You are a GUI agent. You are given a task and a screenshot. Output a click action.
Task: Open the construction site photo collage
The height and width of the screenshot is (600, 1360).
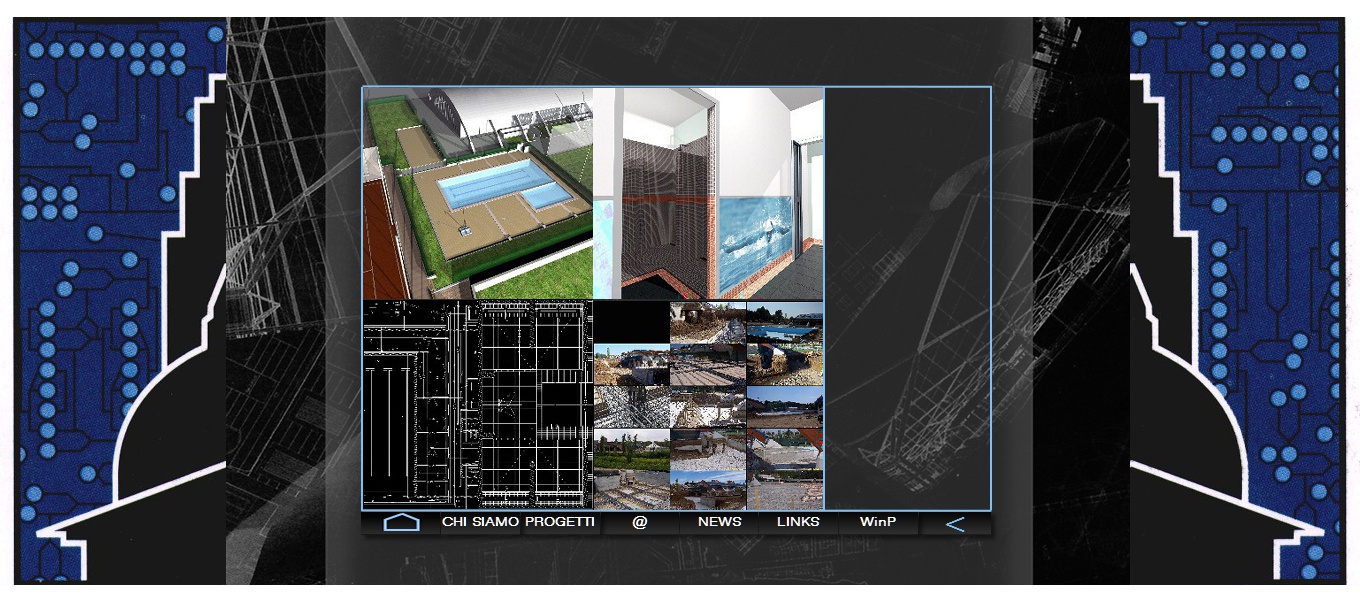coord(709,405)
